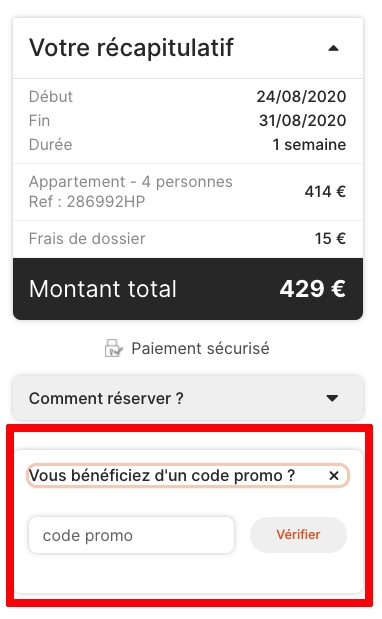This screenshot has height=619, width=382.
Task: Click the code promo input field
Action: (x=131, y=535)
